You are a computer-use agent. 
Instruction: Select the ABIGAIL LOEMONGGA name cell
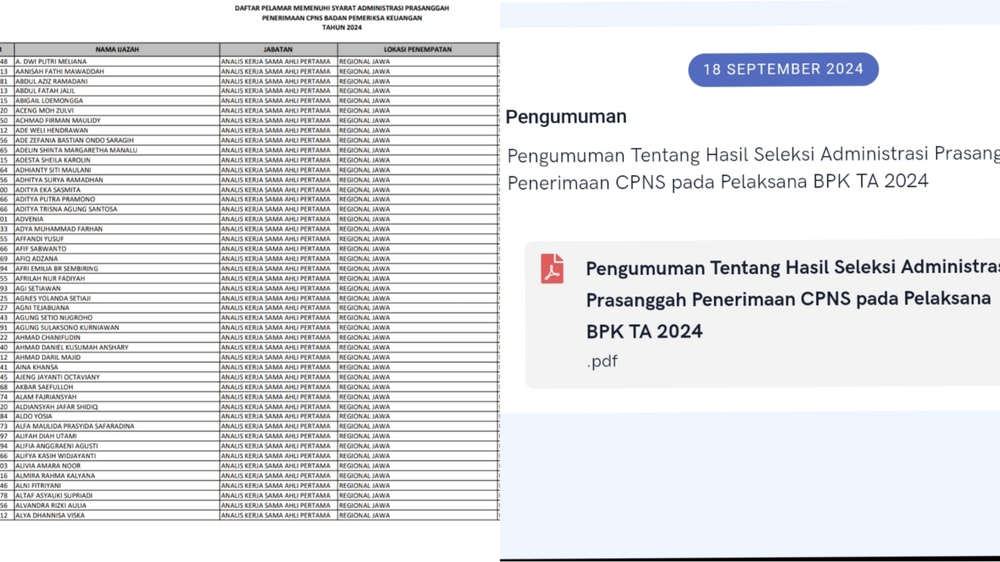coord(49,100)
